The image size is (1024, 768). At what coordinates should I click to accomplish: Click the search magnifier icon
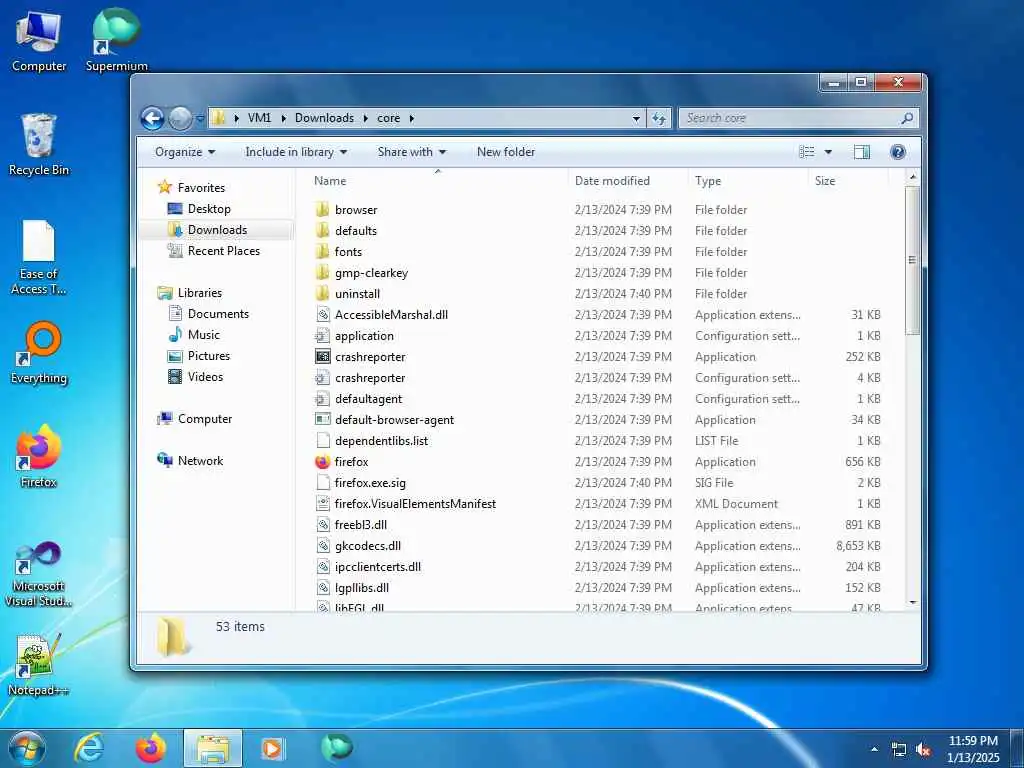[906, 118]
